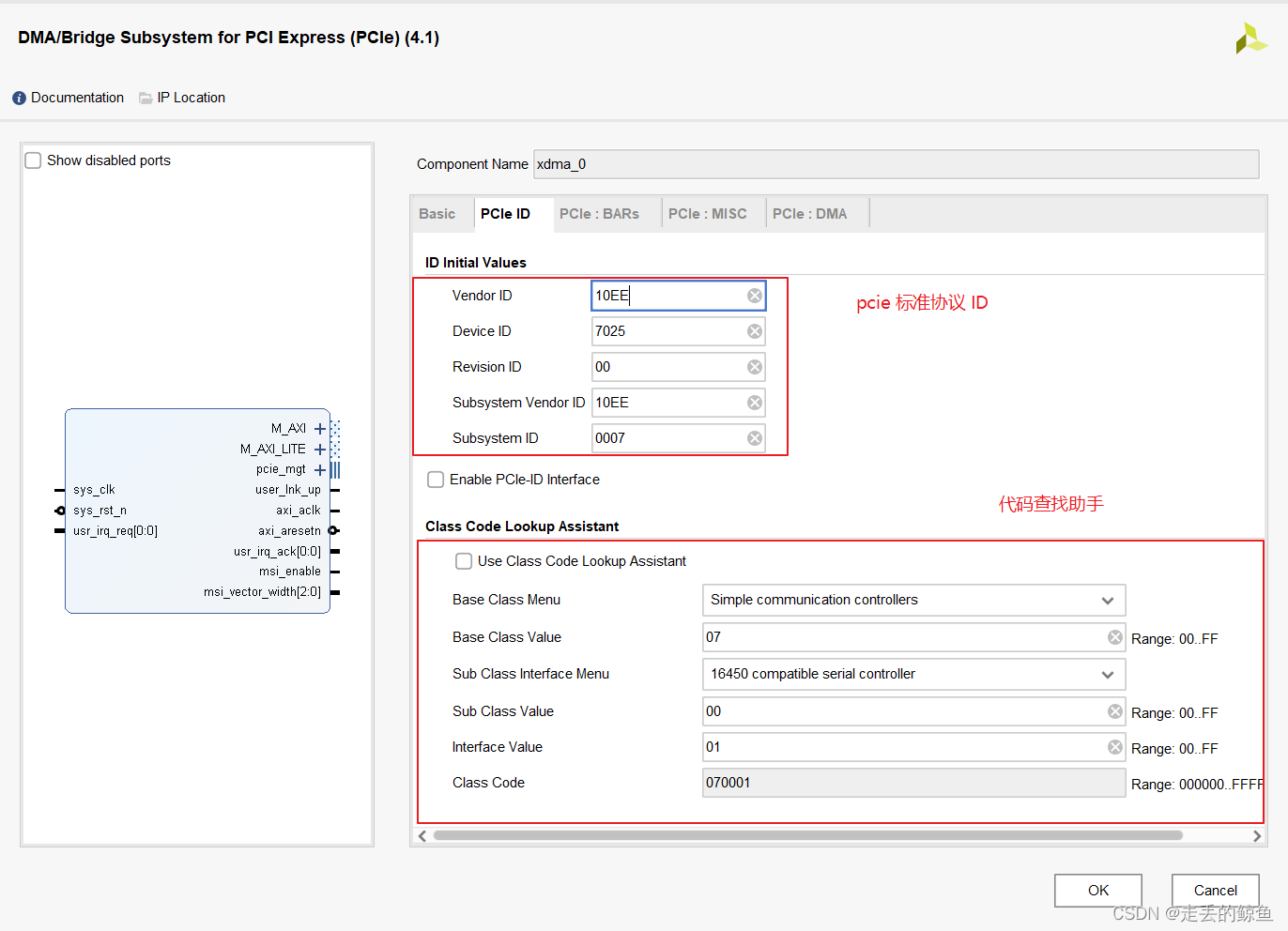The width and height of the screenshot is (1288, 931).
Task: Open the Base Class Menu dropdown
Action: [x=913, y=600]
